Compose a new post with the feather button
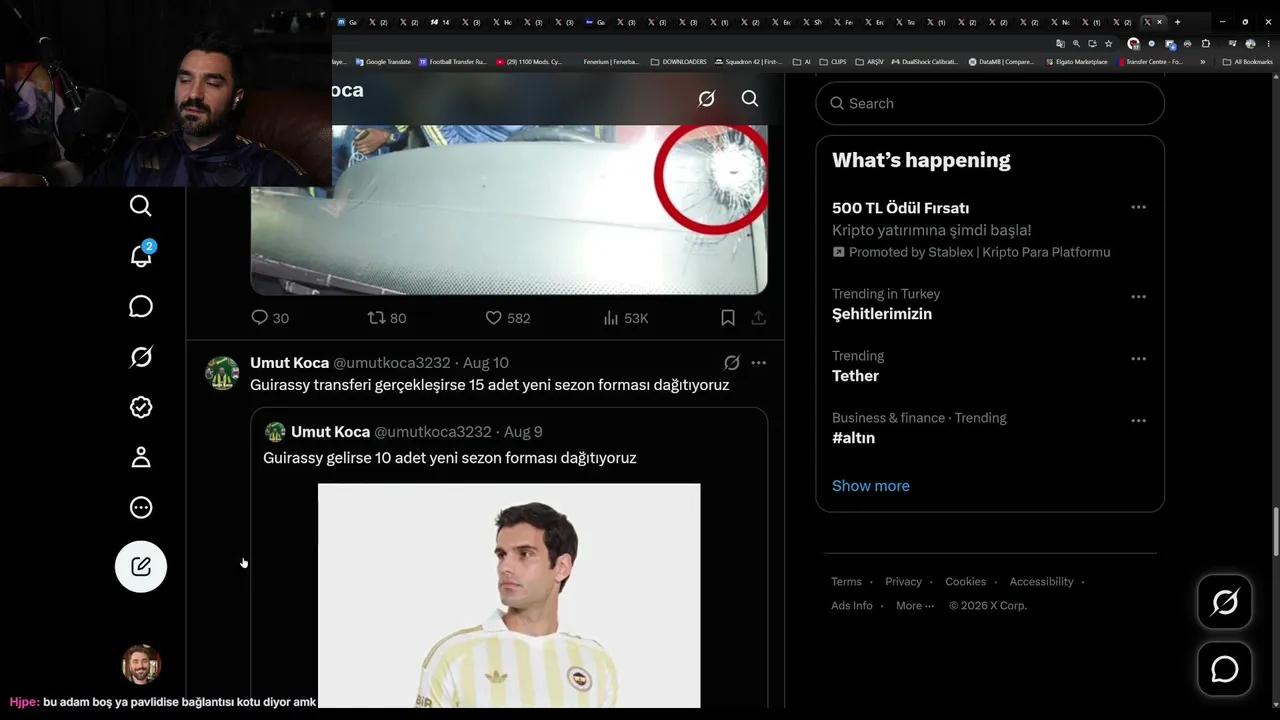 point(141,566)
